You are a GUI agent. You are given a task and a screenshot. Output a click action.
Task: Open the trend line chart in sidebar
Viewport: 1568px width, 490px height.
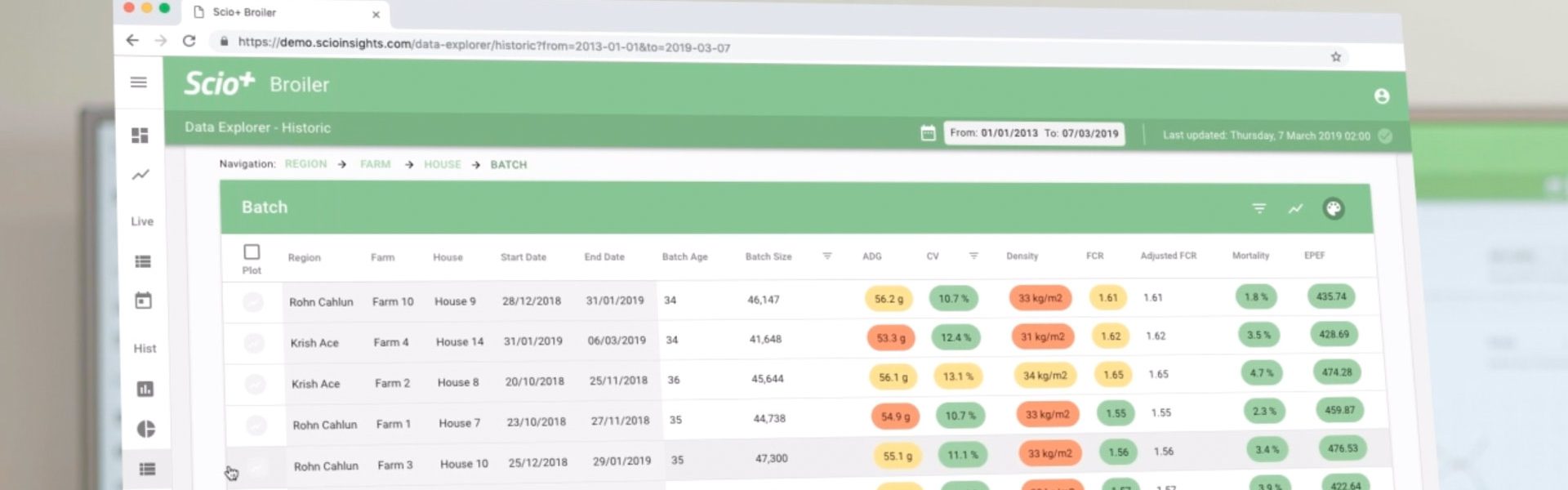coord(140,175)
